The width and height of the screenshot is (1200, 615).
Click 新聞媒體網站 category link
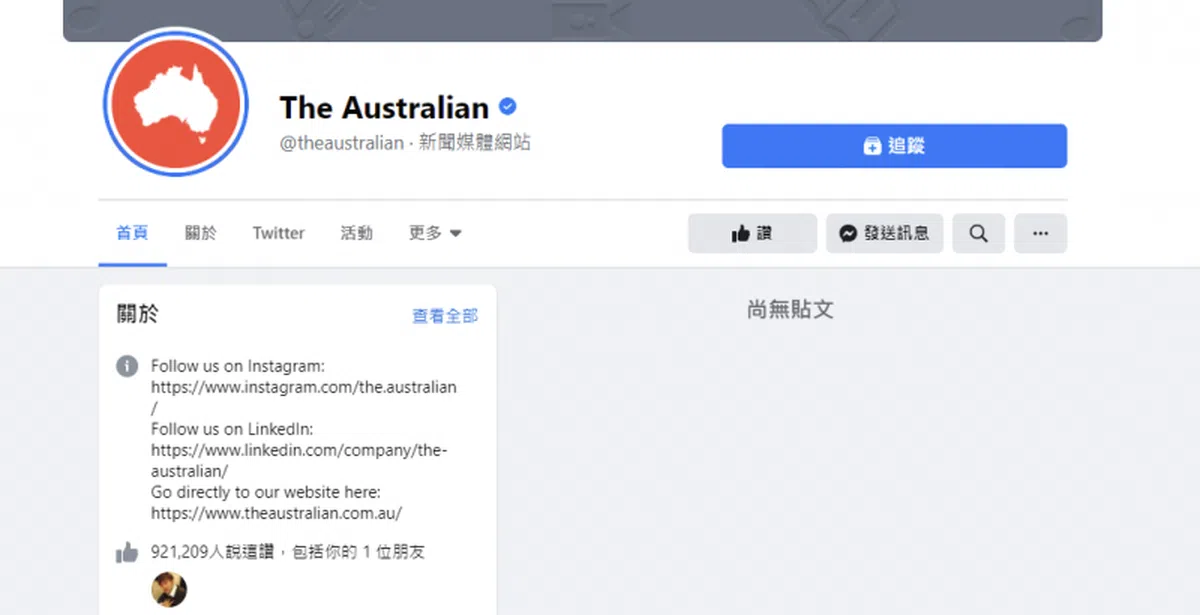pos(475,143)
